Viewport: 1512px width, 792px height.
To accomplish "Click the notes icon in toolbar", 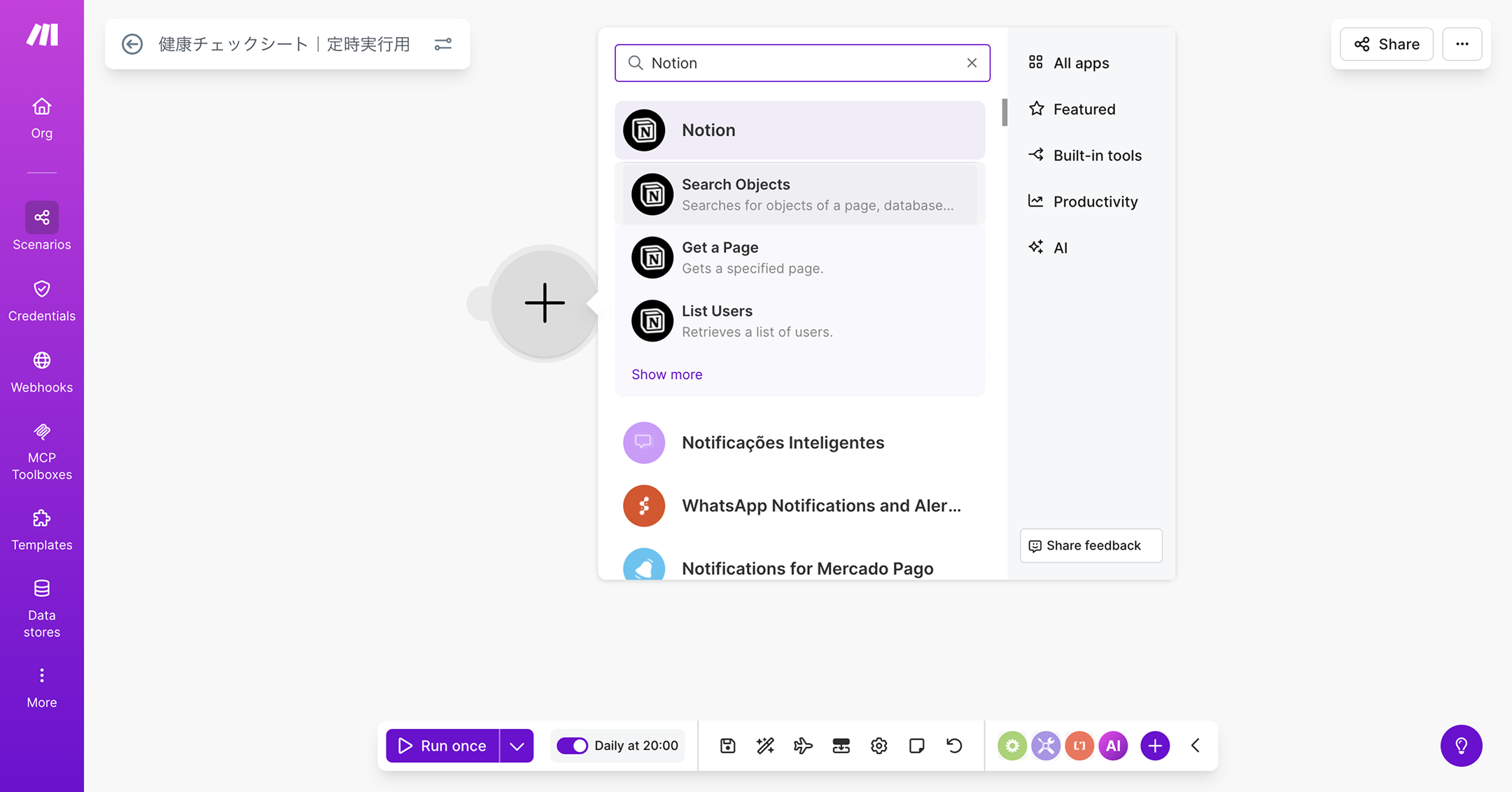I will [x=916, y=746].
